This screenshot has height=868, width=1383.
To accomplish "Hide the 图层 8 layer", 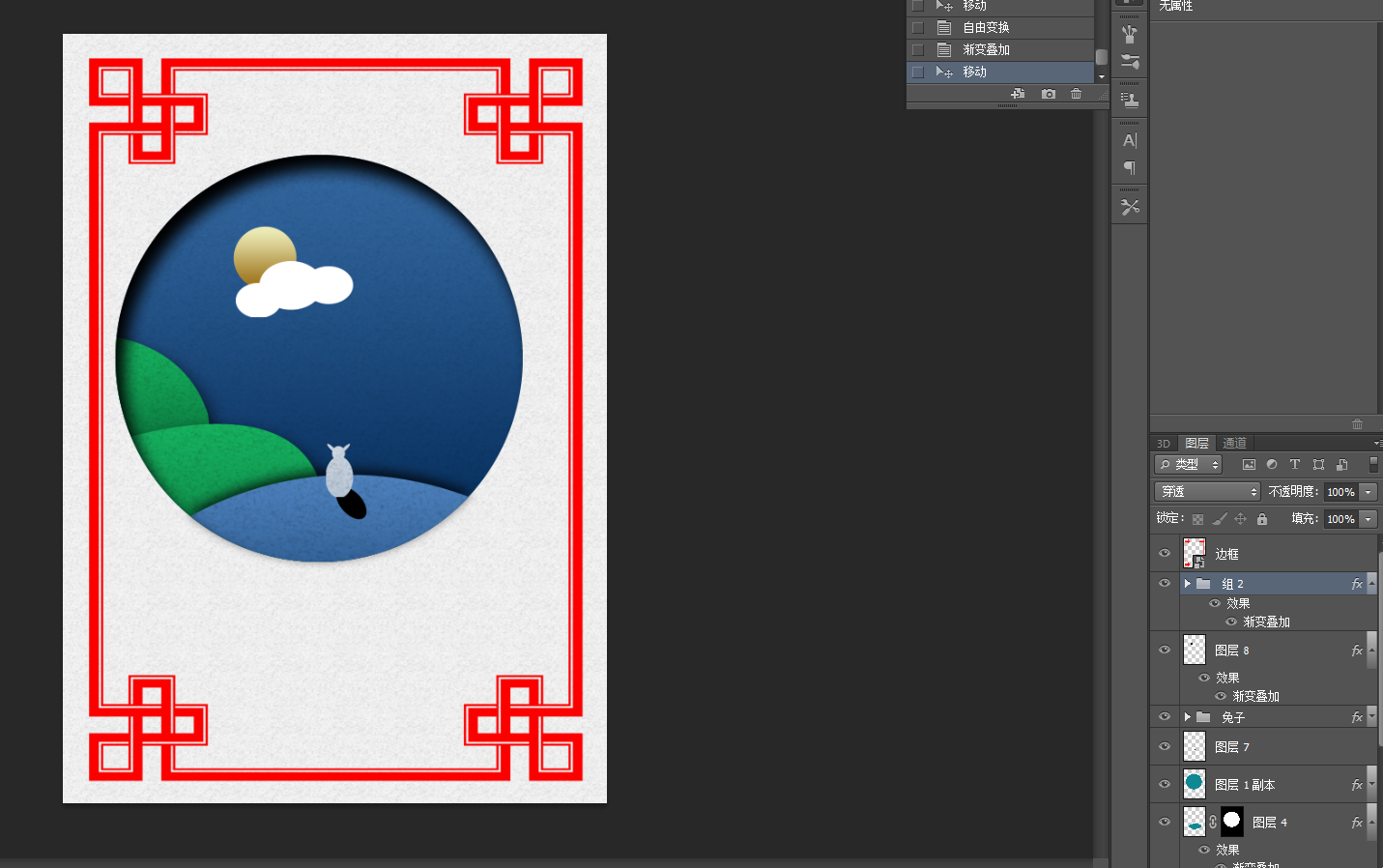I will pyautogui.click(x=1165, y=651).
